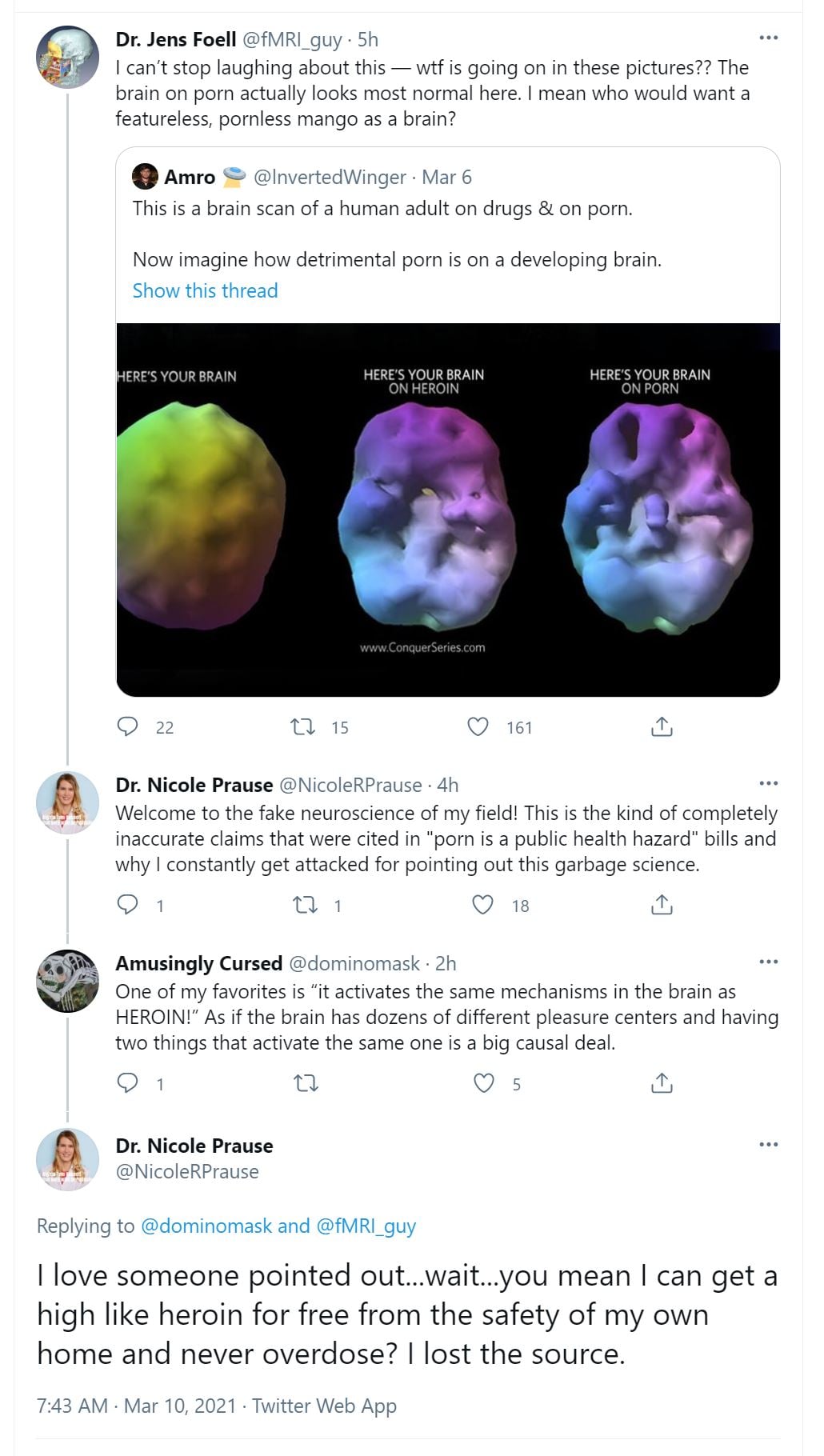Viewport: 824px width, 1456px height.
Task: Open the brain scan comparison image
Action: (448, 510)
